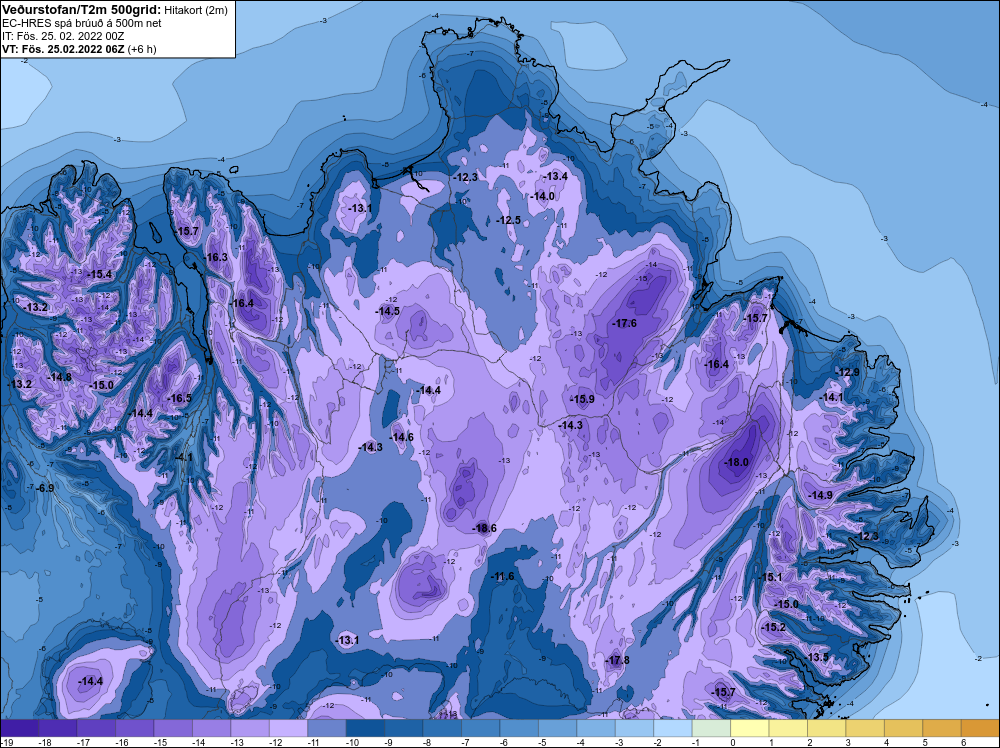Click the -18.0 temperature value on the map

(x=737, y=462)
